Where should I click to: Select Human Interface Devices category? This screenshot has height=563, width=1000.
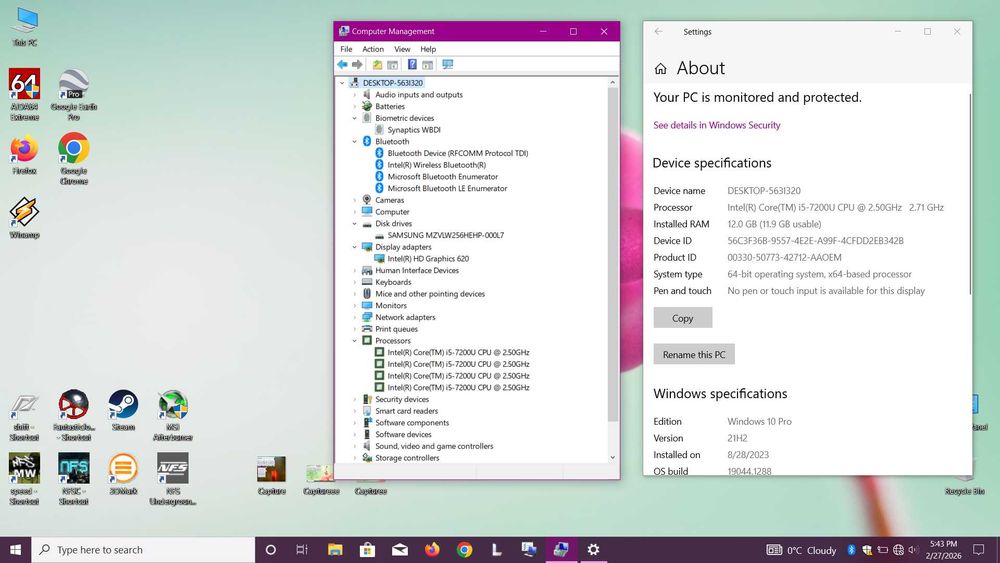[x=416, y=270]
